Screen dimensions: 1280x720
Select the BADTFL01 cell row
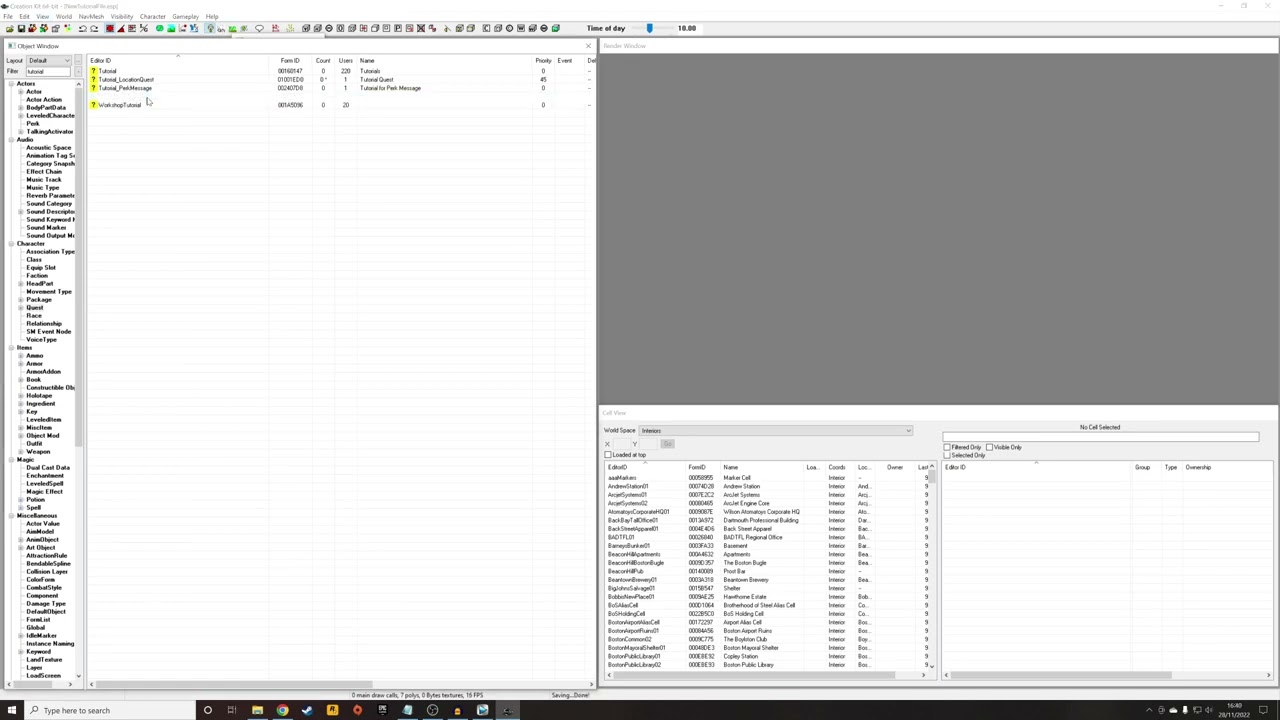[x=765, y=538]
